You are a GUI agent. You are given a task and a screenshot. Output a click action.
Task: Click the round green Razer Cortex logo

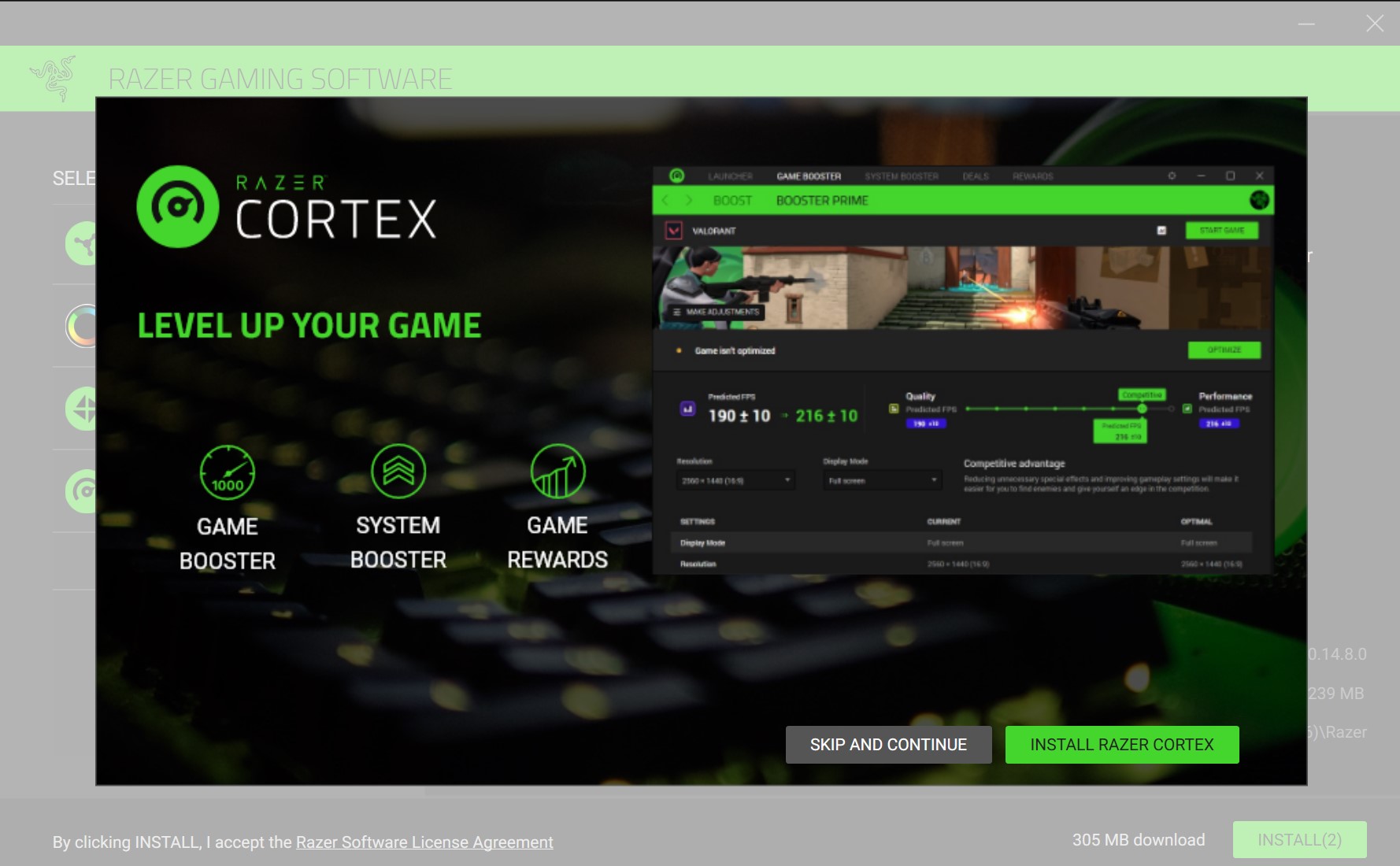[178, 206]
